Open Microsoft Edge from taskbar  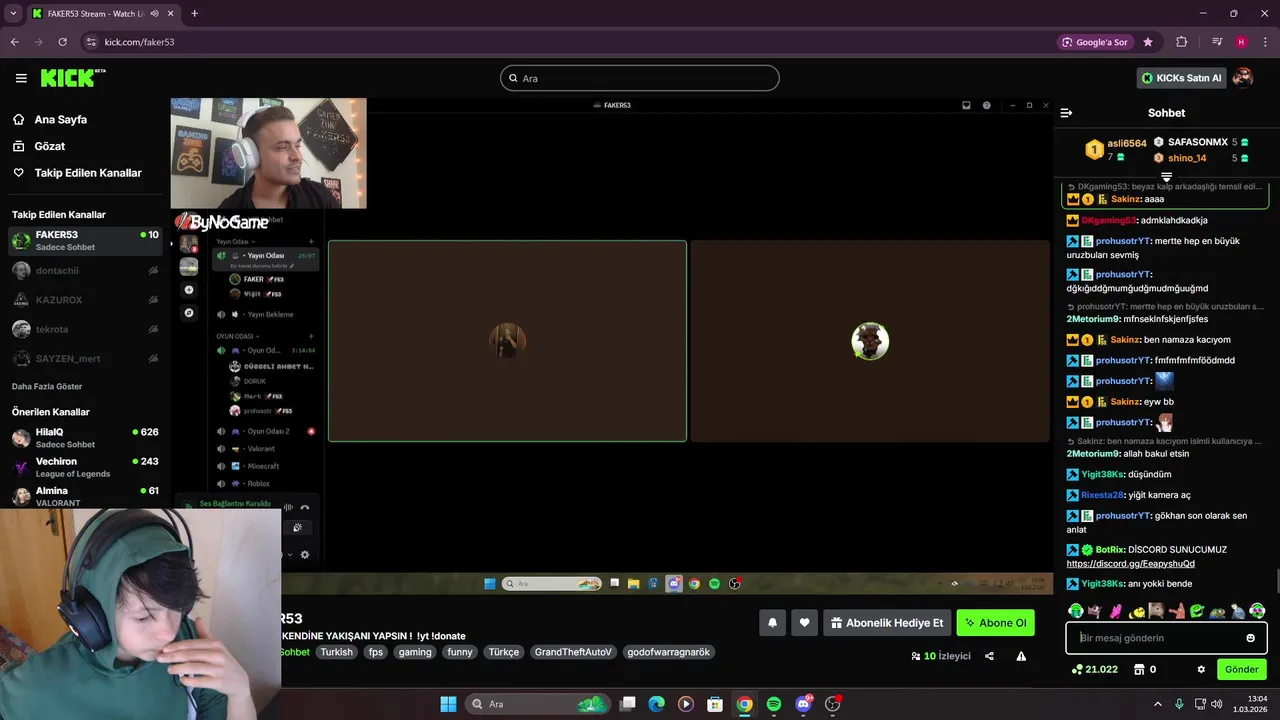click(656, 704)
